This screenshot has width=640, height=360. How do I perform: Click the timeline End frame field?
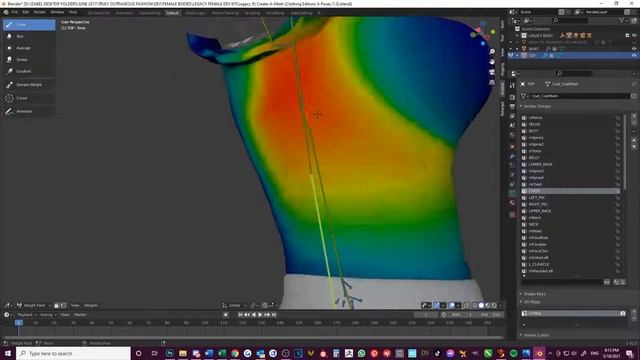(491, 315)
